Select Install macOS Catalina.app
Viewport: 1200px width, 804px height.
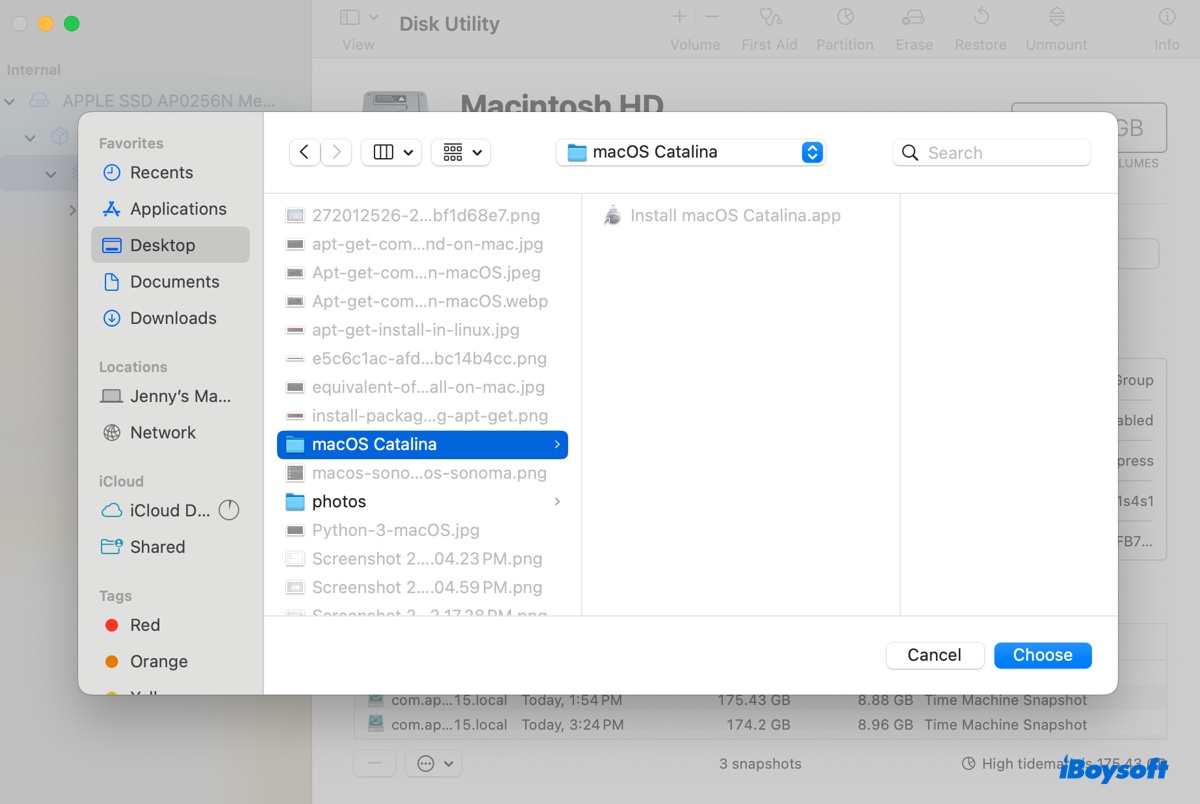(x=735, y=215)
